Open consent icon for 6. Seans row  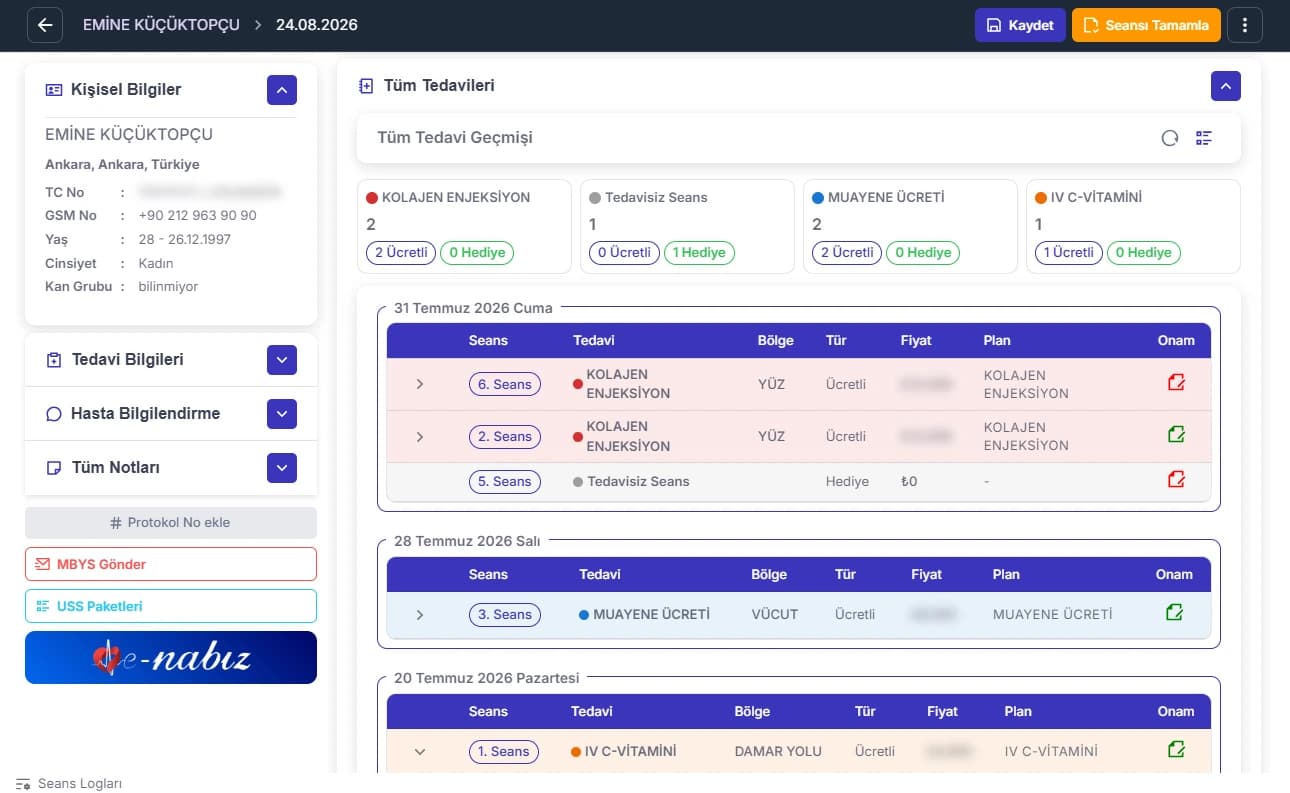[x=1176, y=383]
